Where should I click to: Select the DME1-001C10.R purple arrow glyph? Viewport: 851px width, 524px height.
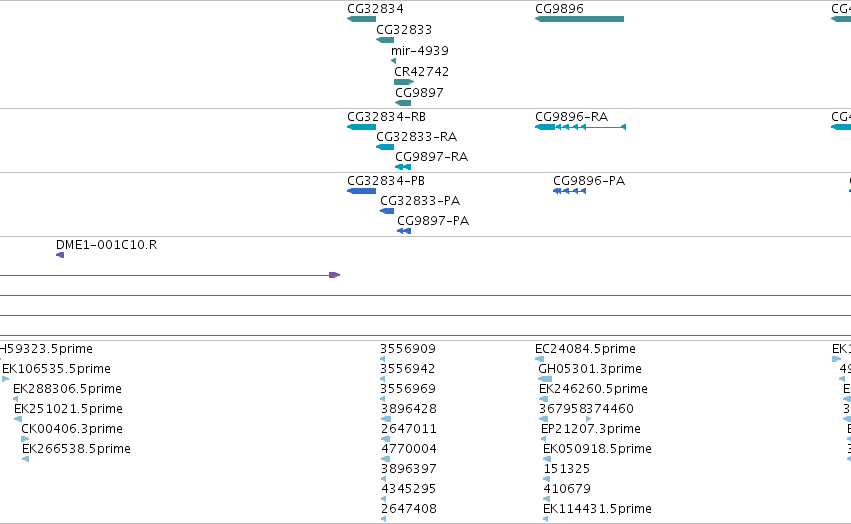click(60, 255)
